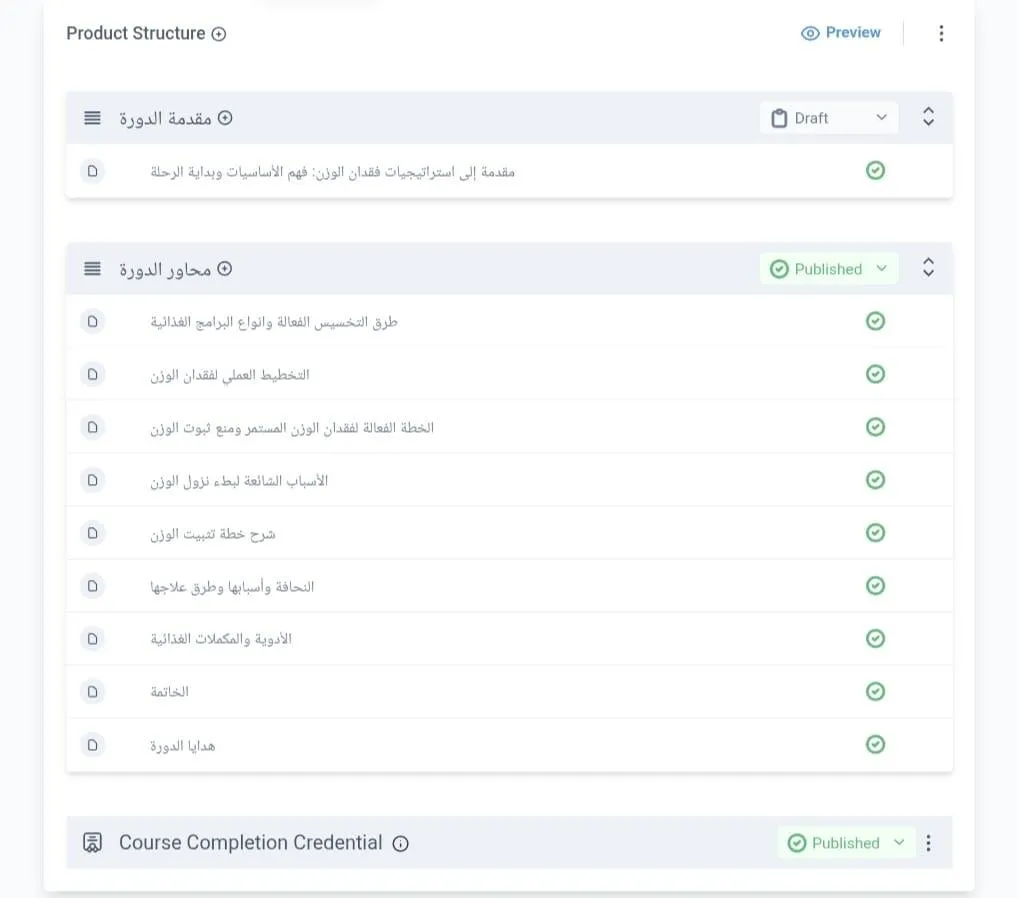Screen dimensions: 1018x898
Task: Click the Preview link
Action: pyautogui.click(x=841, y=33)
